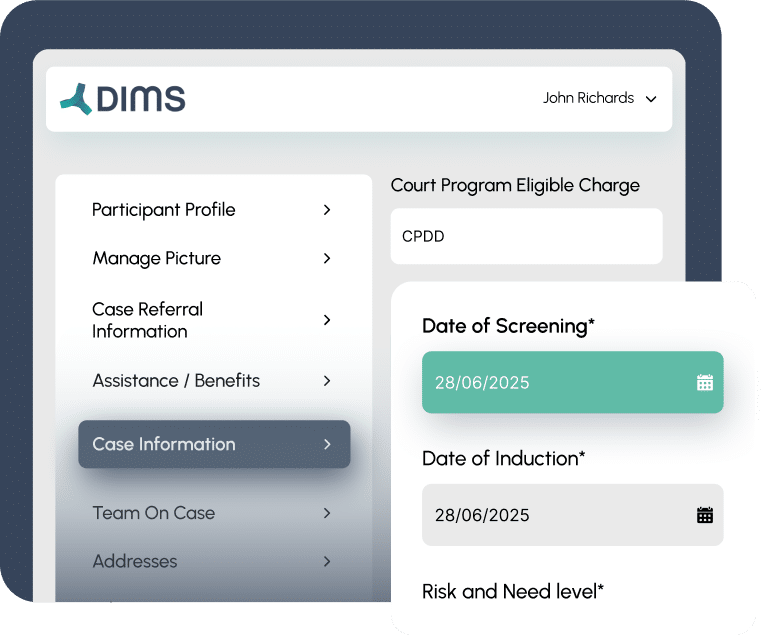Open the Date of Screening calendar icon
The image size is (771, 635).
pos(705,382)
